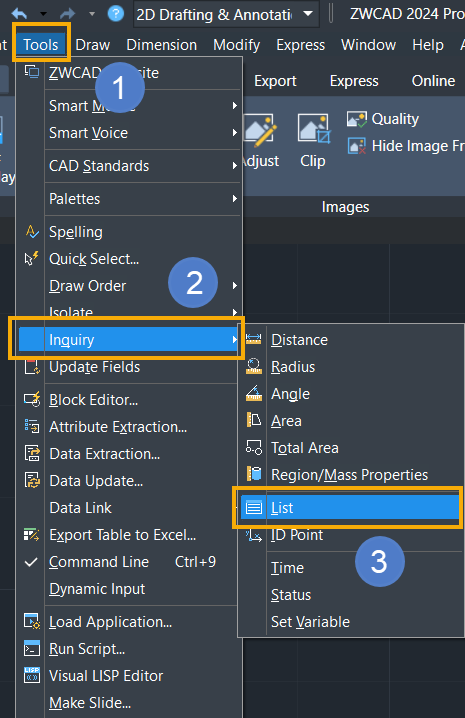Click the Quality image button
The height and width of the screenshot is (718, 465).
coord(383,119)
